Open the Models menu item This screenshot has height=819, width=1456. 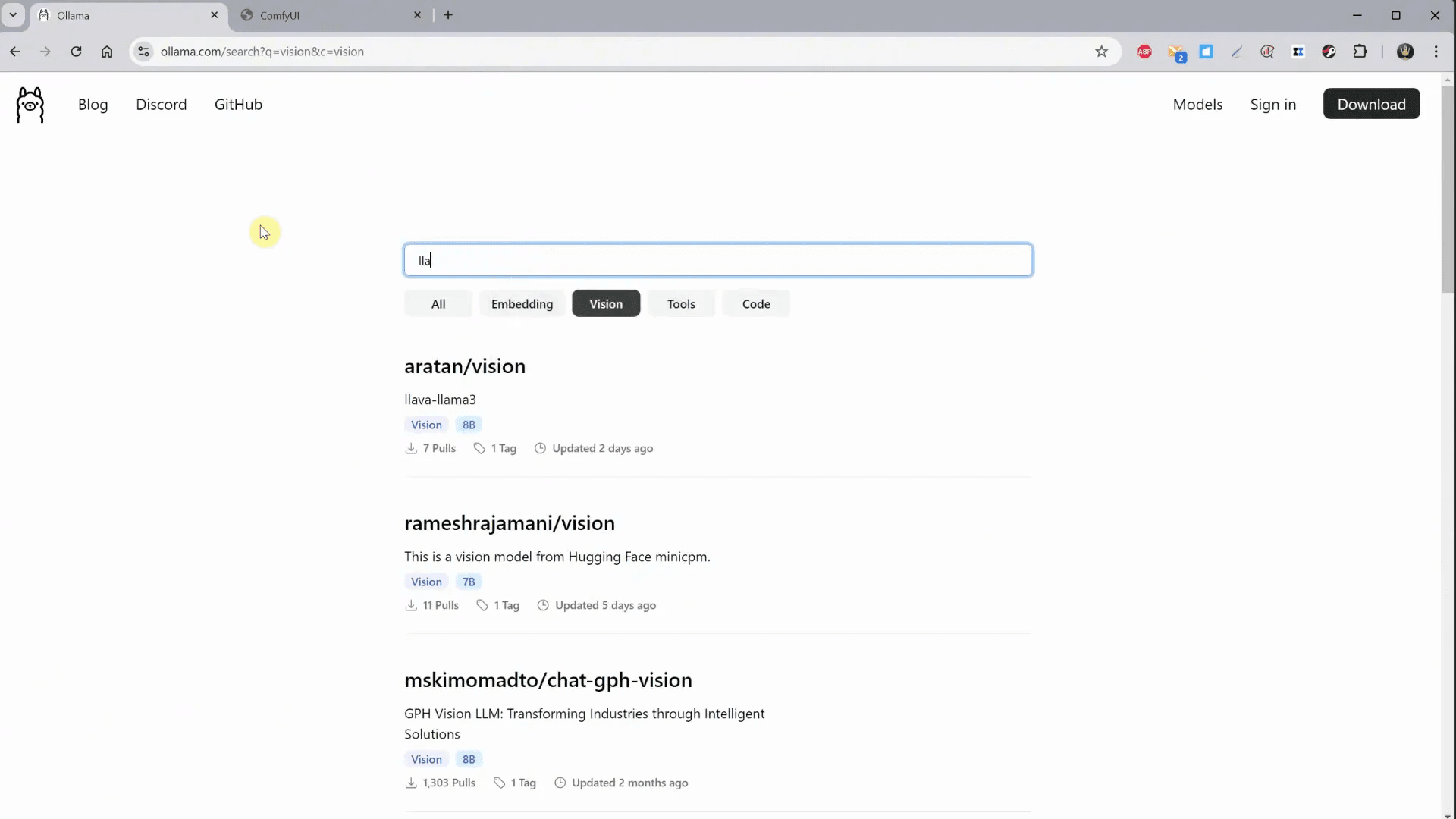1197,105
